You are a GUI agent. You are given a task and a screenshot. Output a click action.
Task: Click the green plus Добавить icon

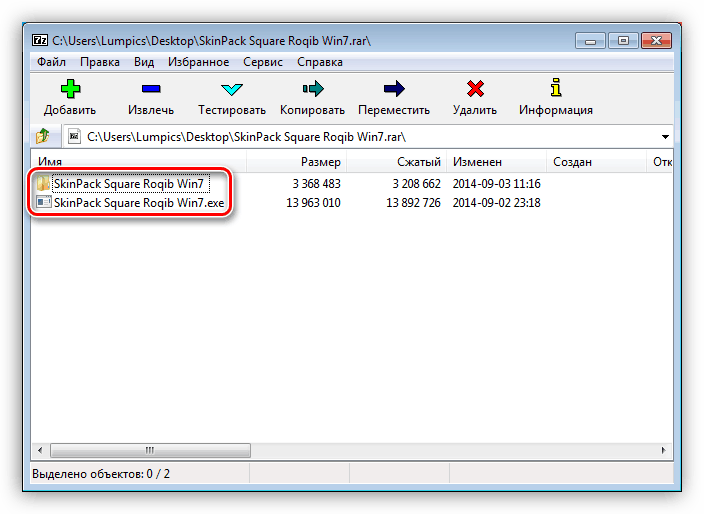(70, 89)
